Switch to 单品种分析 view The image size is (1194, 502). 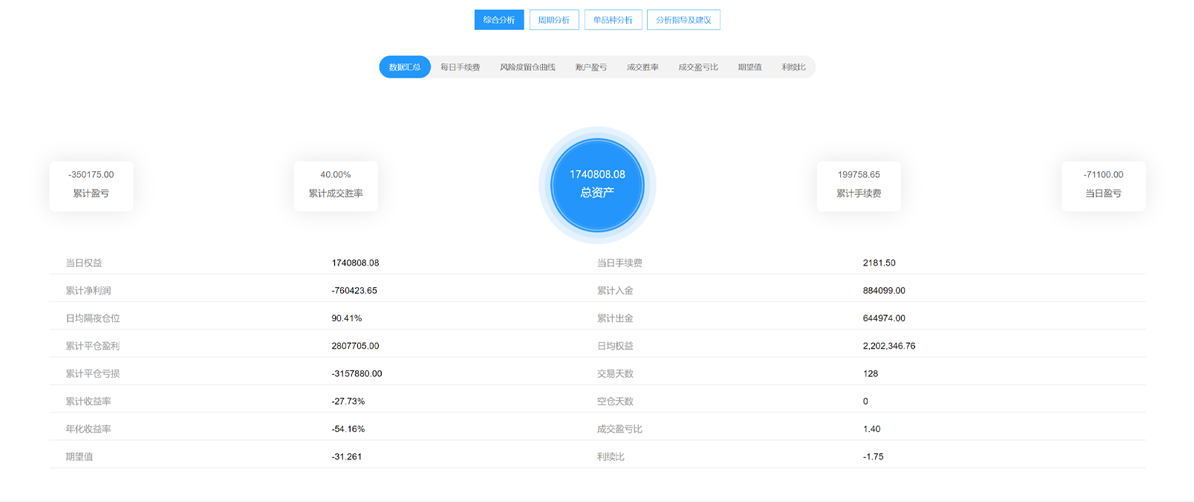tap(612, 20)
